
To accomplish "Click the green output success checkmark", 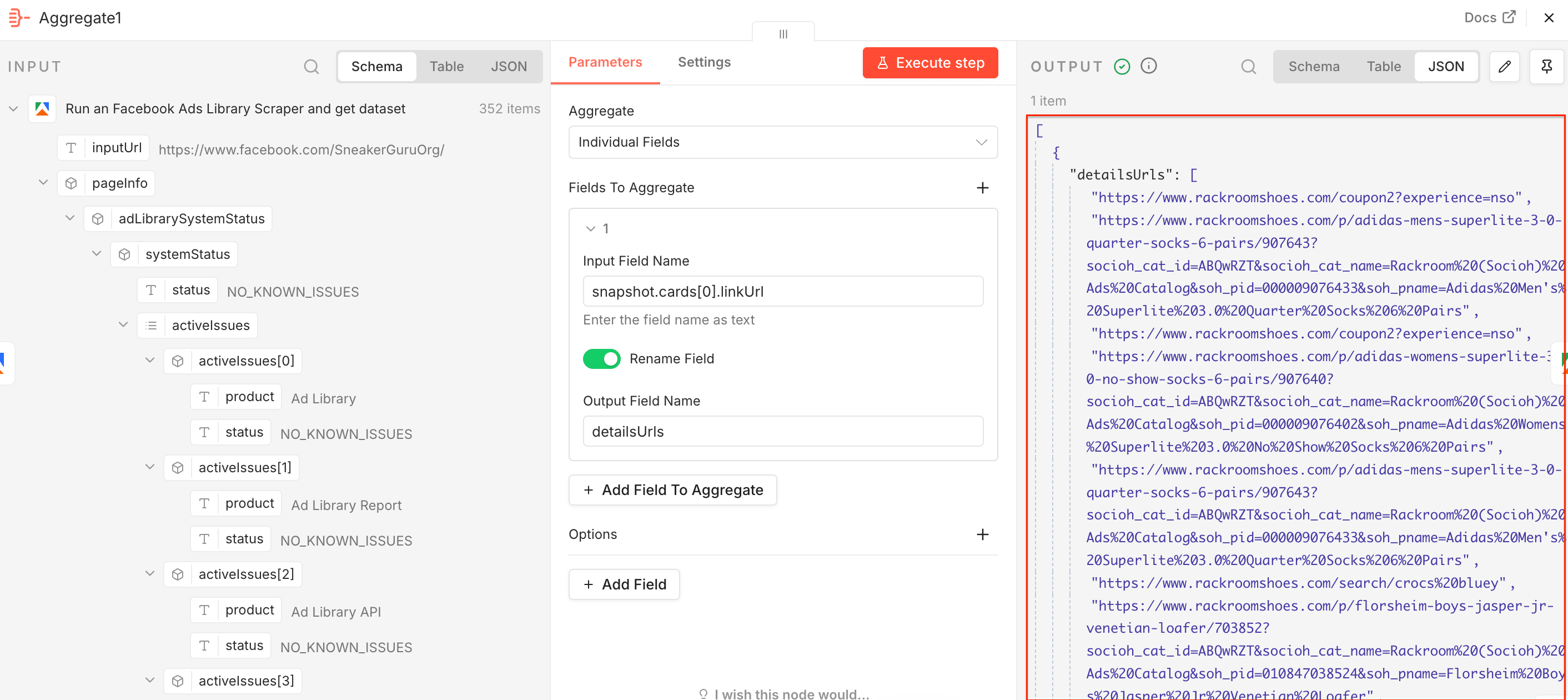I will (x=1122, y=67).
